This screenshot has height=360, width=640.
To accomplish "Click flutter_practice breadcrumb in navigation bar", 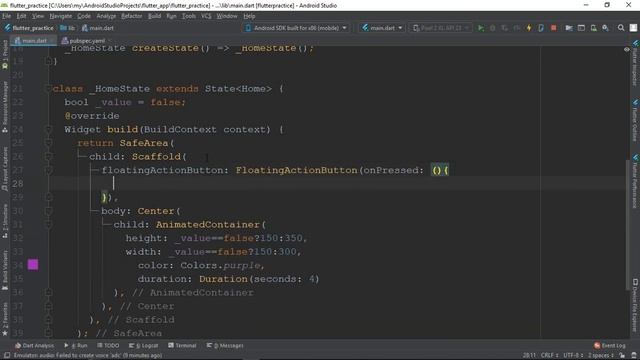I will pos(29,28).
